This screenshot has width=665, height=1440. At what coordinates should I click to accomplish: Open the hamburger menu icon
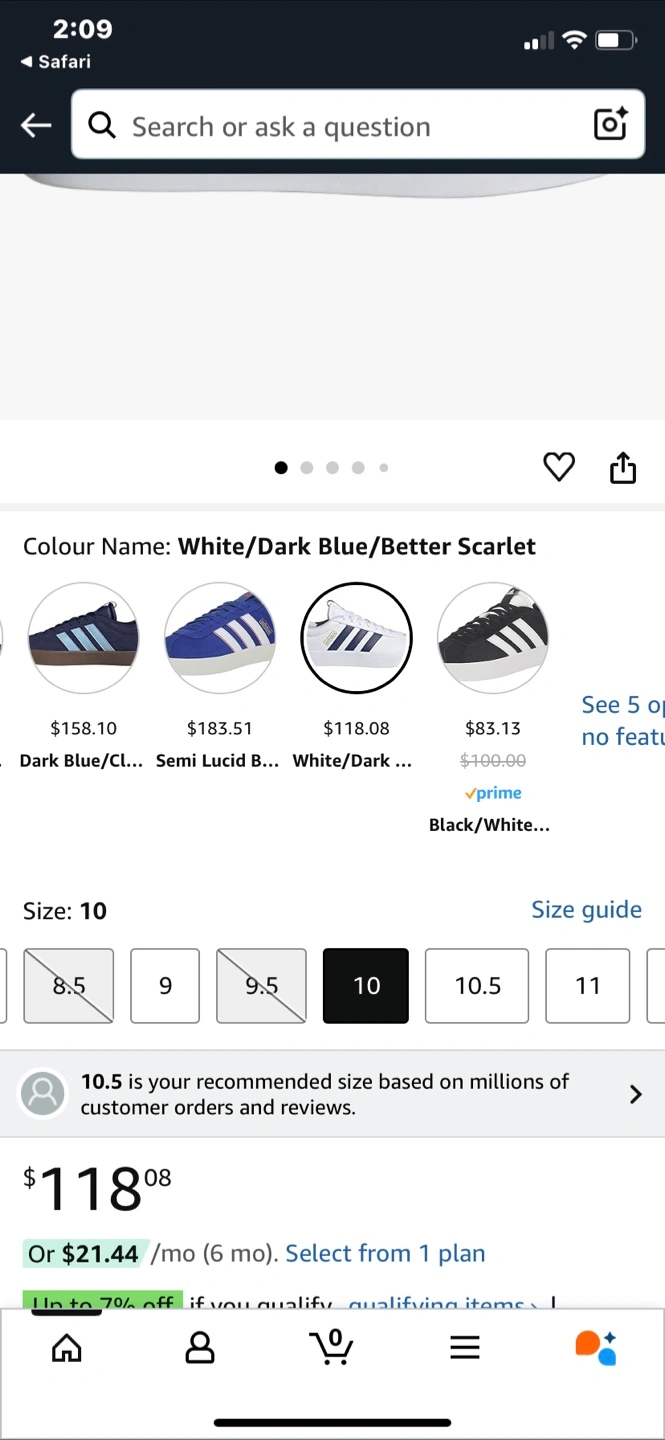pyautogui.click(x=465, y=1348)
